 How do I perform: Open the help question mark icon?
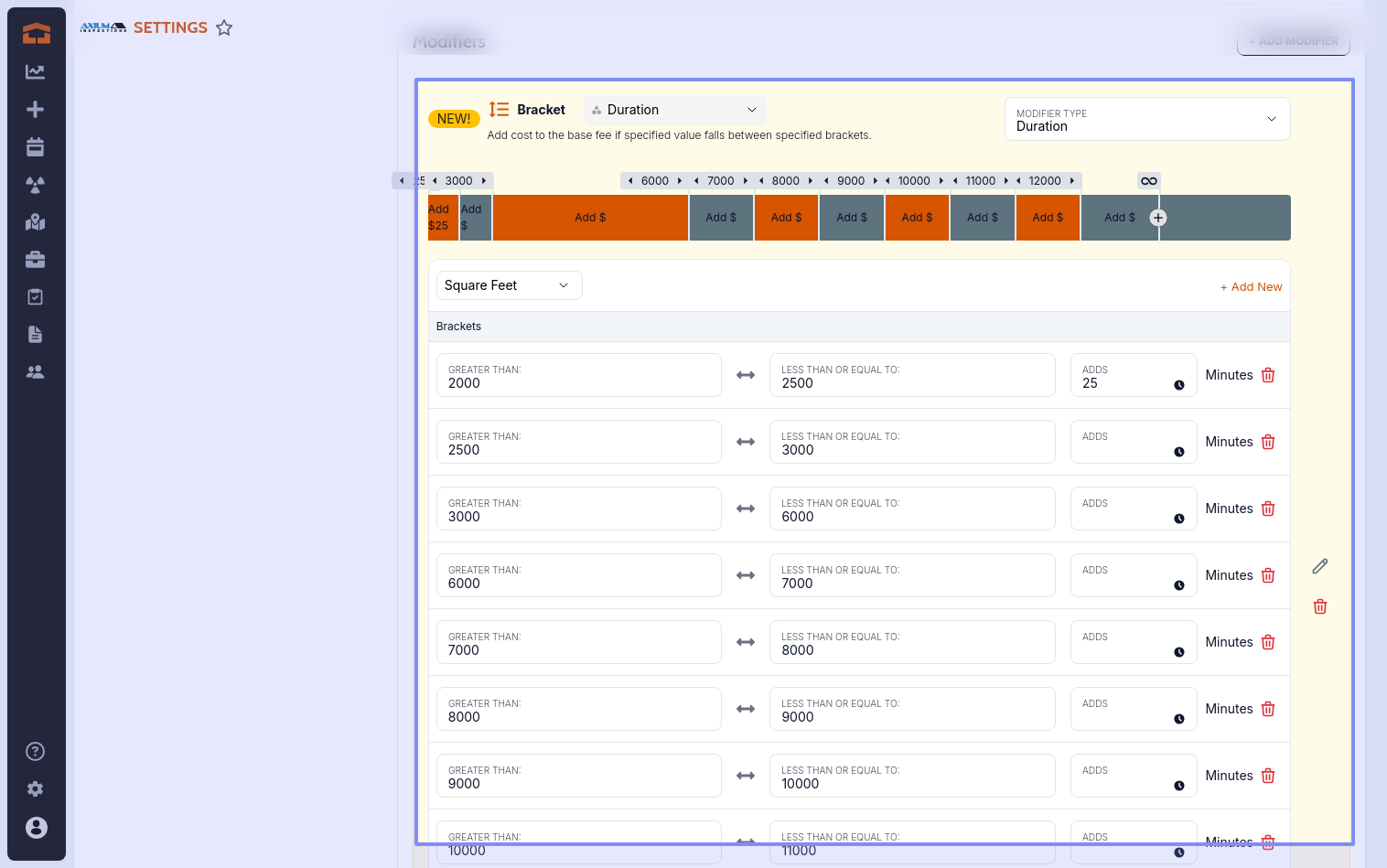click(x=35, y=752)
